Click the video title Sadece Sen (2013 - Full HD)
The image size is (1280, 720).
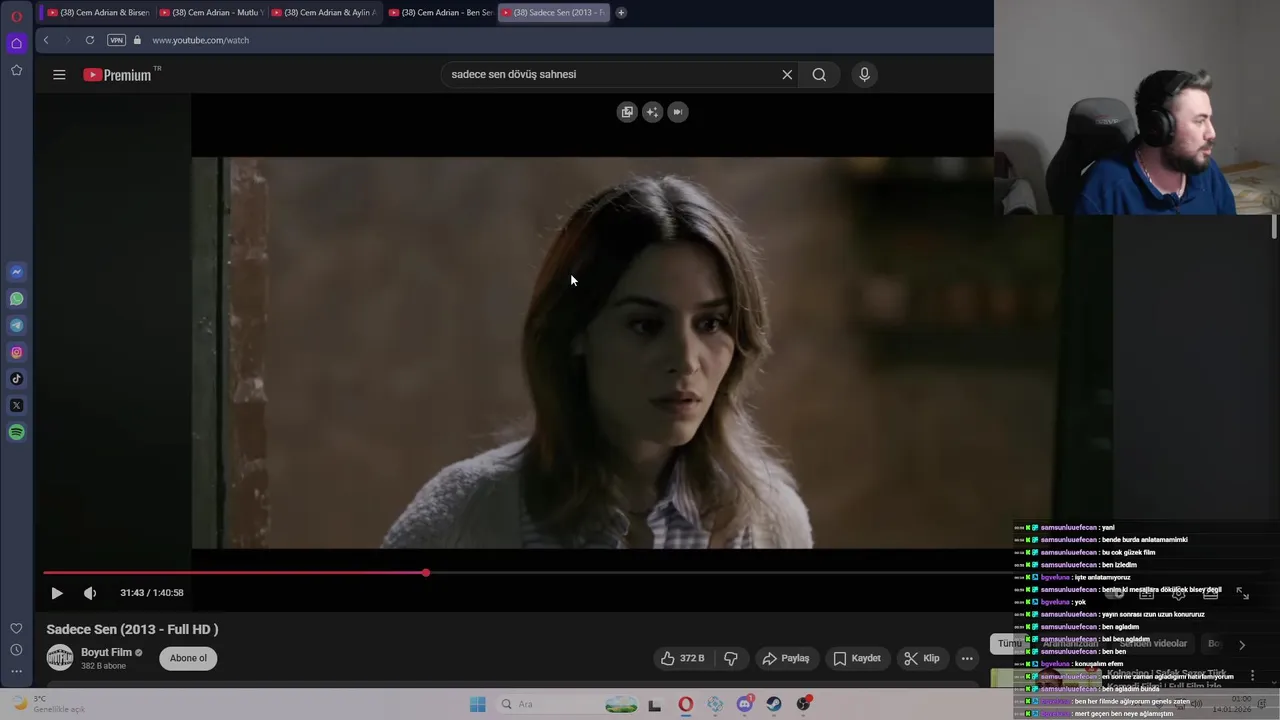(x=132, y=629)
